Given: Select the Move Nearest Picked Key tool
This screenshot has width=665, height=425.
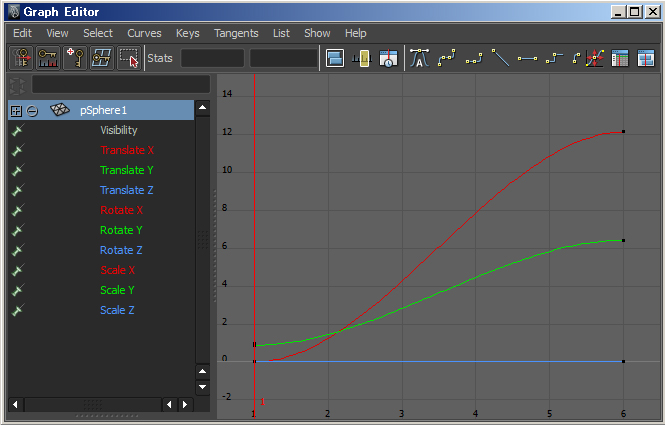Looking at the screenshot, I should pyautogui.click(x=21, y=58).
